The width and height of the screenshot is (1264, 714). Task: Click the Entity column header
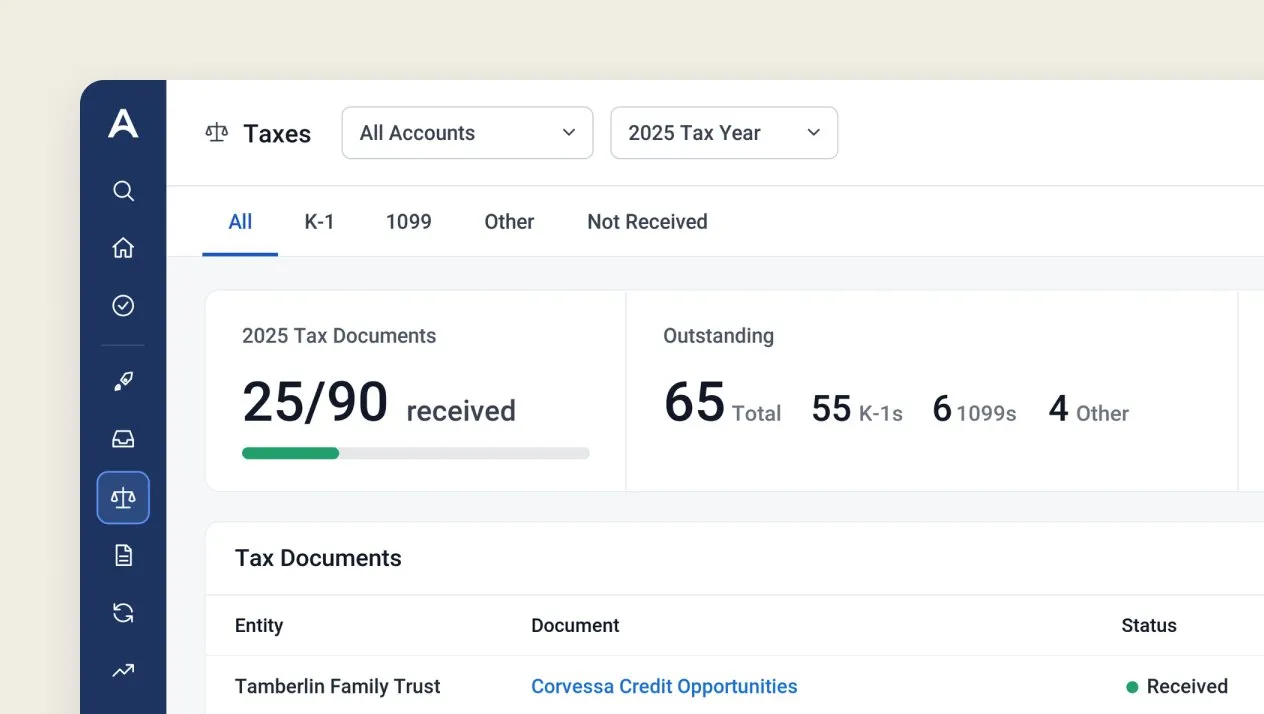pyautogui.click(x=259, y=625)
